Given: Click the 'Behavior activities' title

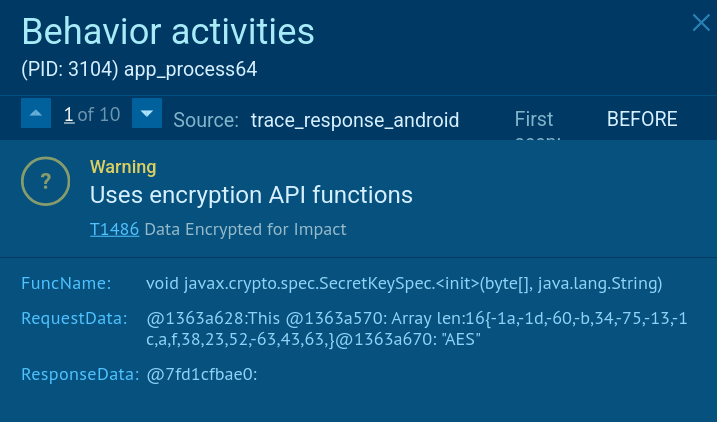Looking at the screenshot, I should [168, 32].
